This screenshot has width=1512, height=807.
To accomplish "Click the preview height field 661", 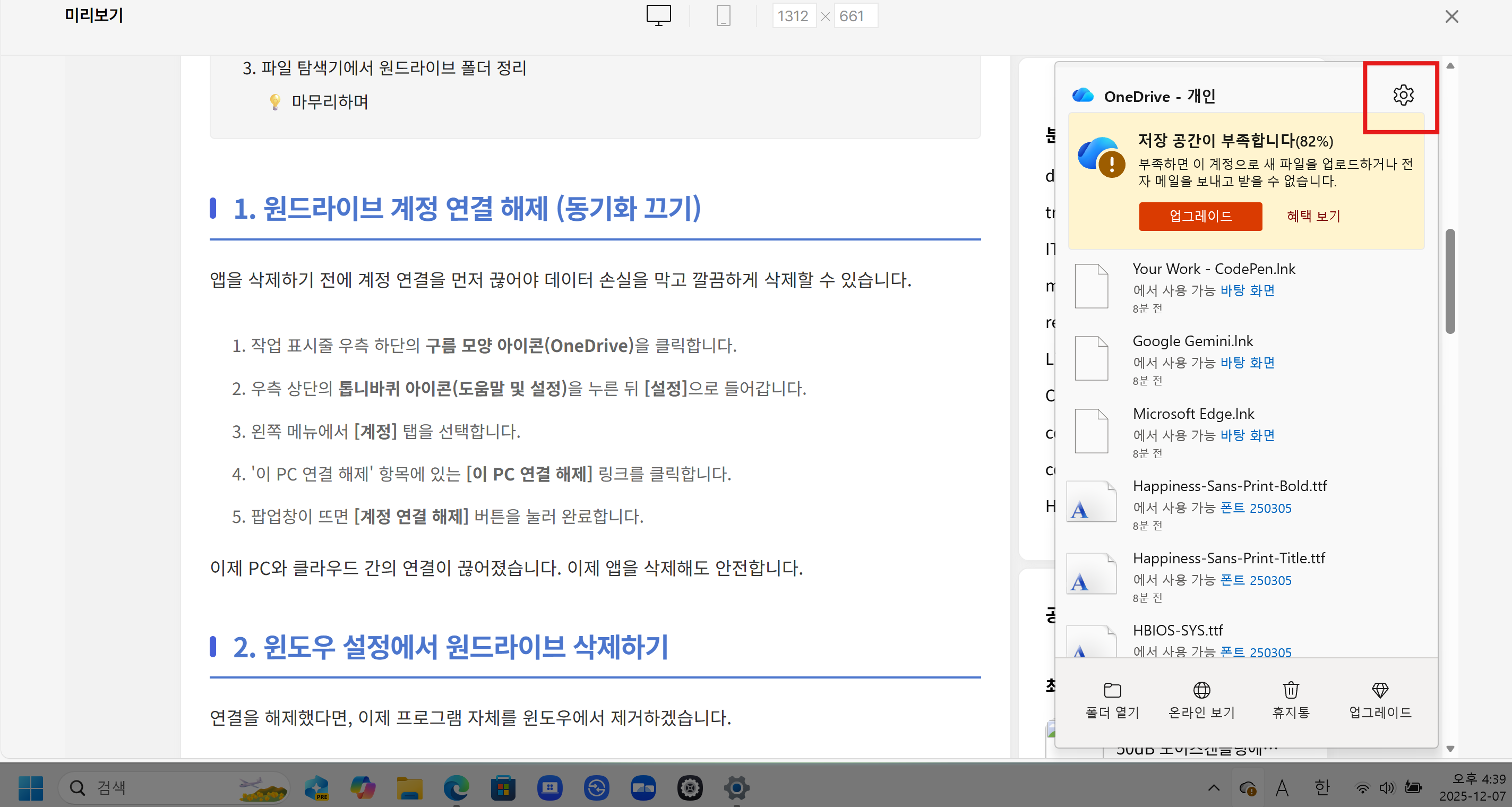I will pos(854,16).
